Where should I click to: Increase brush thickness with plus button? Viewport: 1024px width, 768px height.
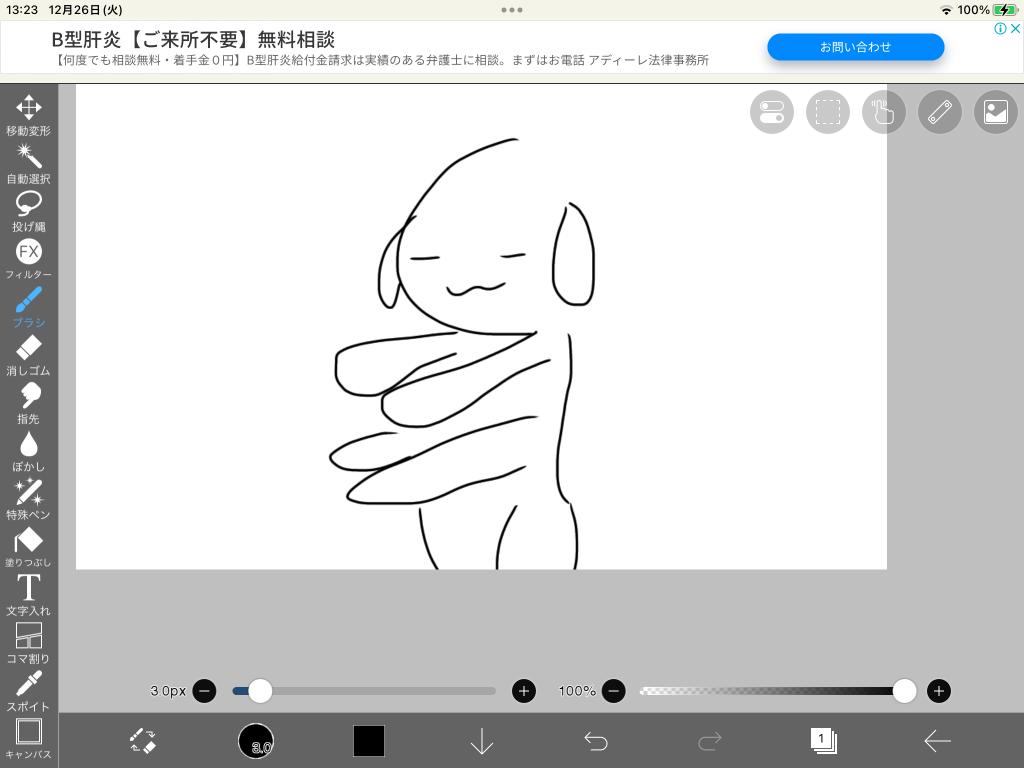[x=524, y=691]
